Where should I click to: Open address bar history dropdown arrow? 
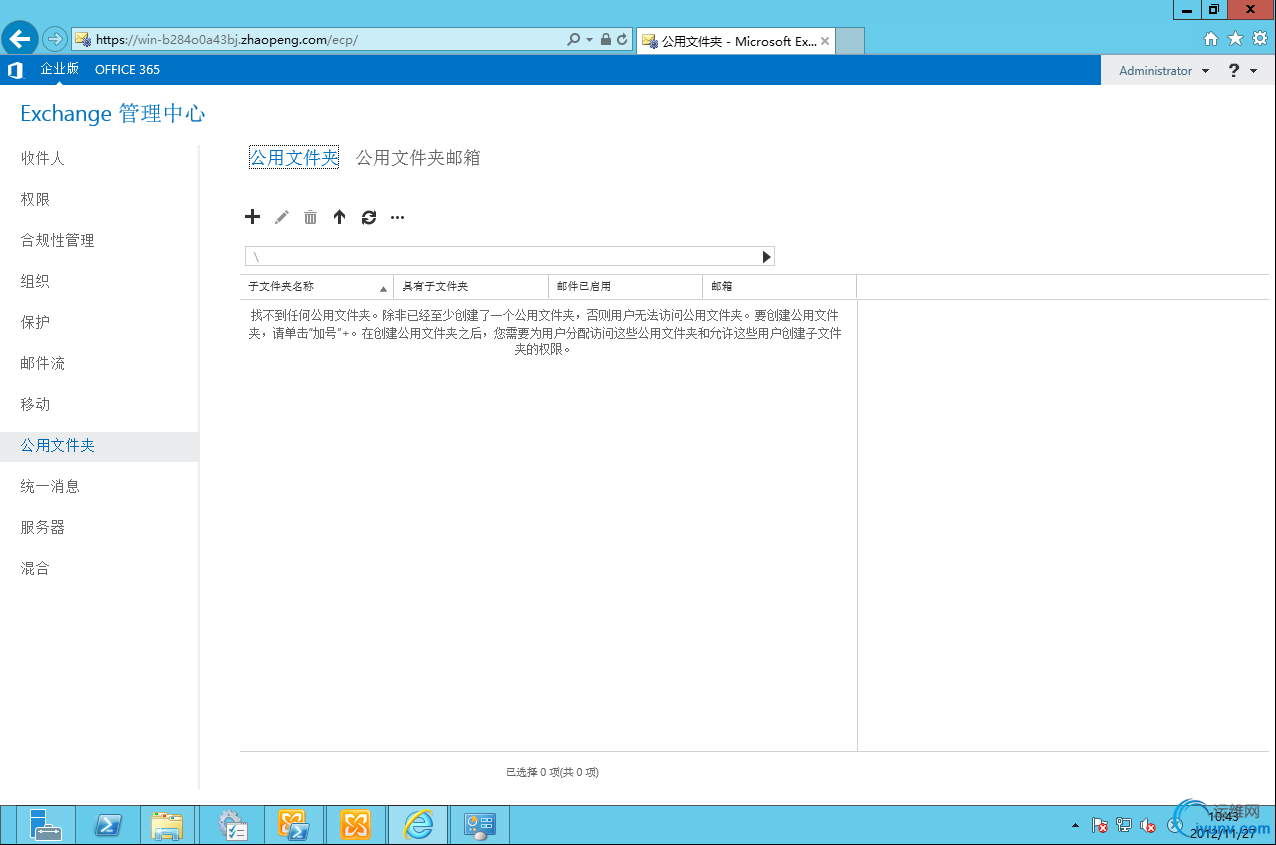[x=590, y=40]
